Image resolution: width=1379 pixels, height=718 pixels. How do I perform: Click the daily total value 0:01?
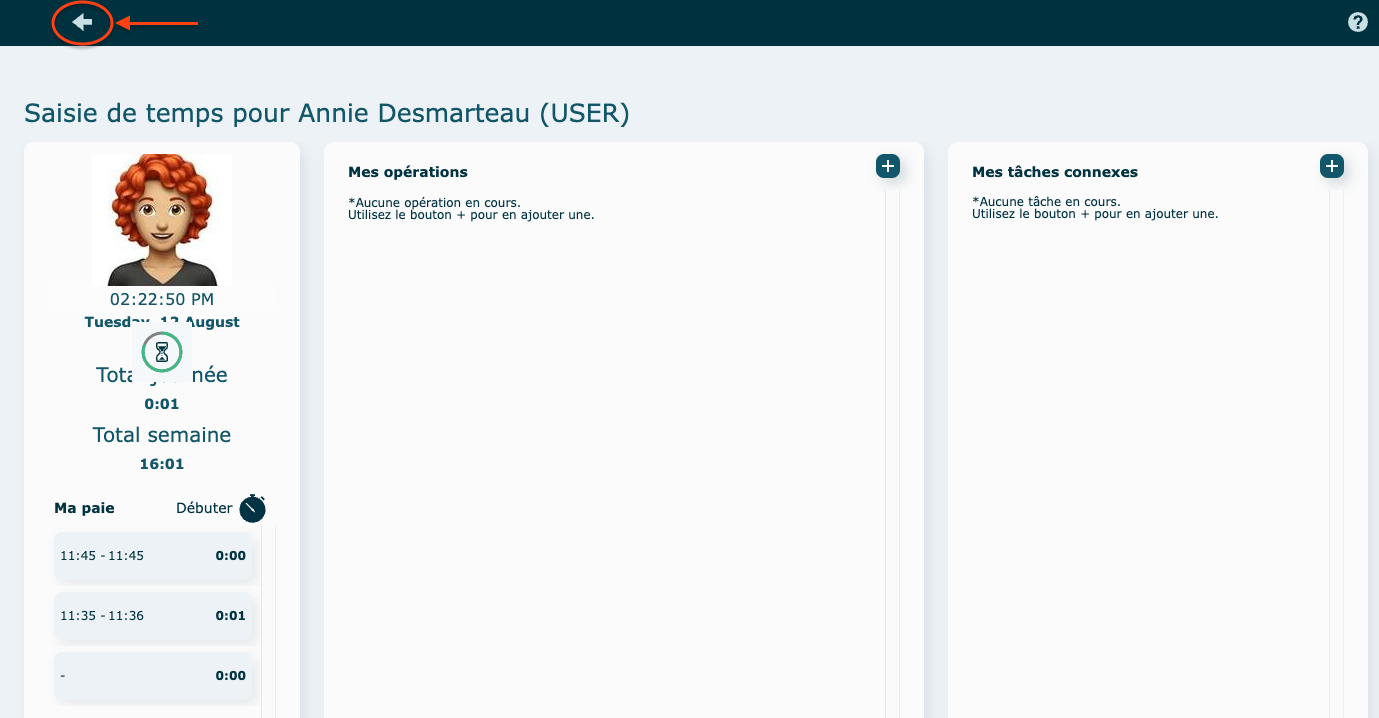pos(162,404)
